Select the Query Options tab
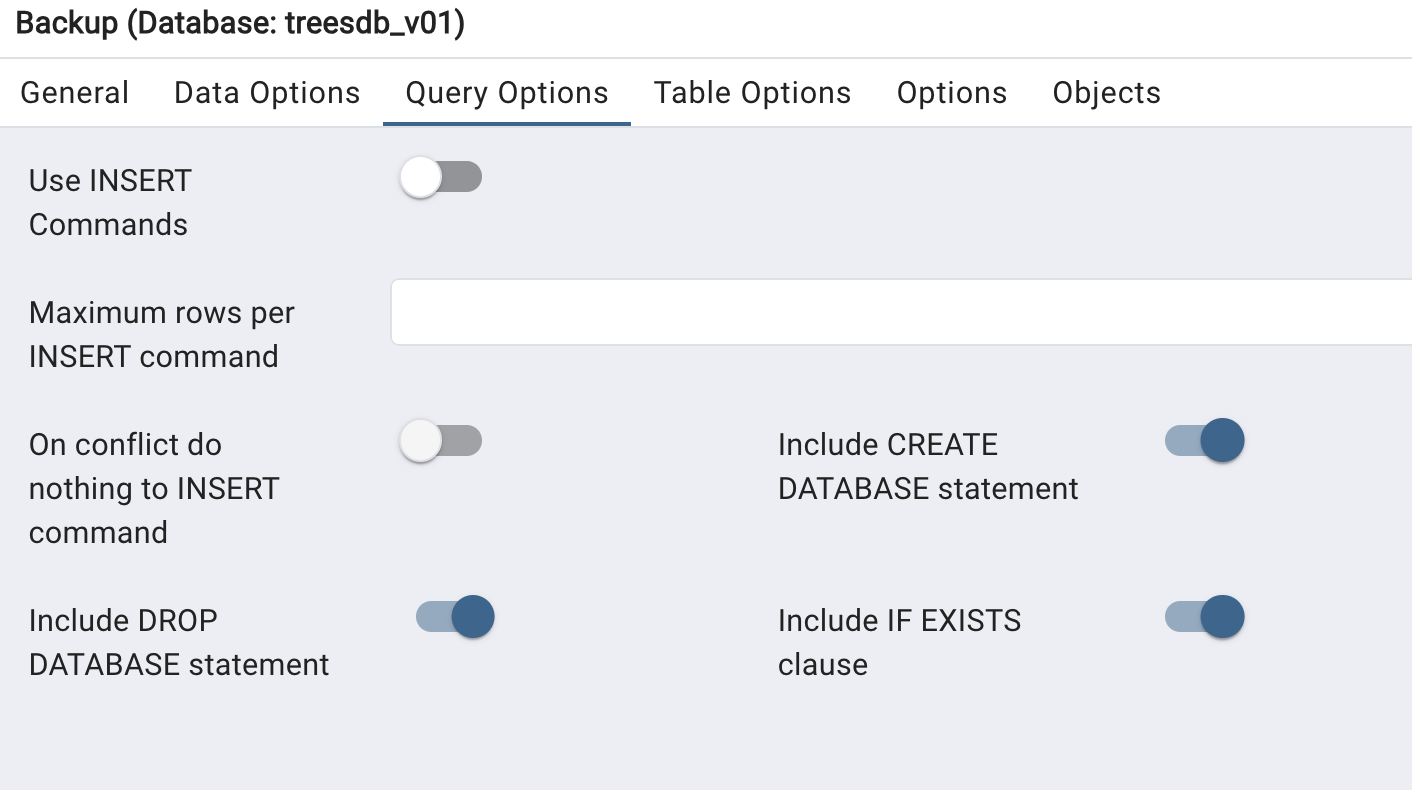1412x790 pixels. (507, 93)
